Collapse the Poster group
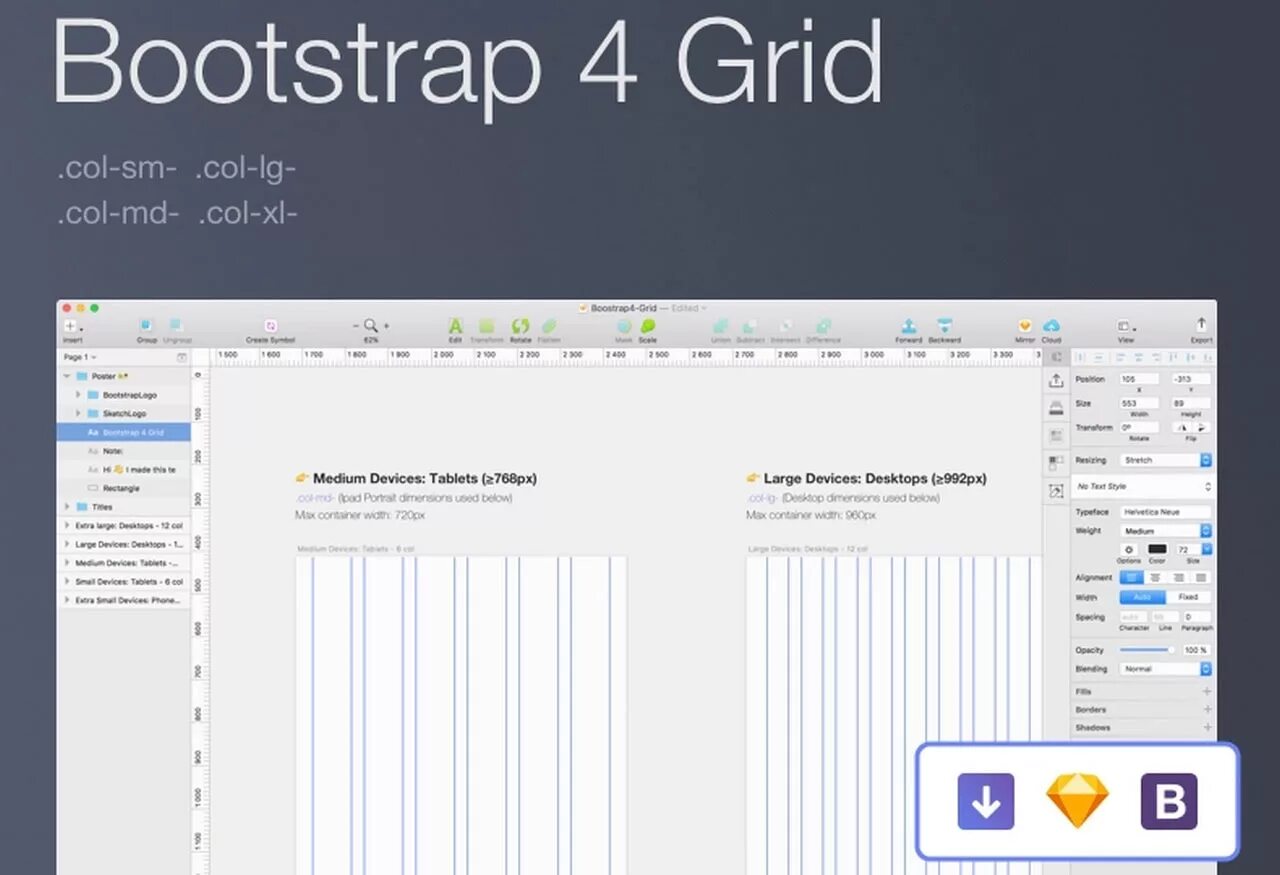Screen dimensions: 1280x875 [x=67, y=376]
